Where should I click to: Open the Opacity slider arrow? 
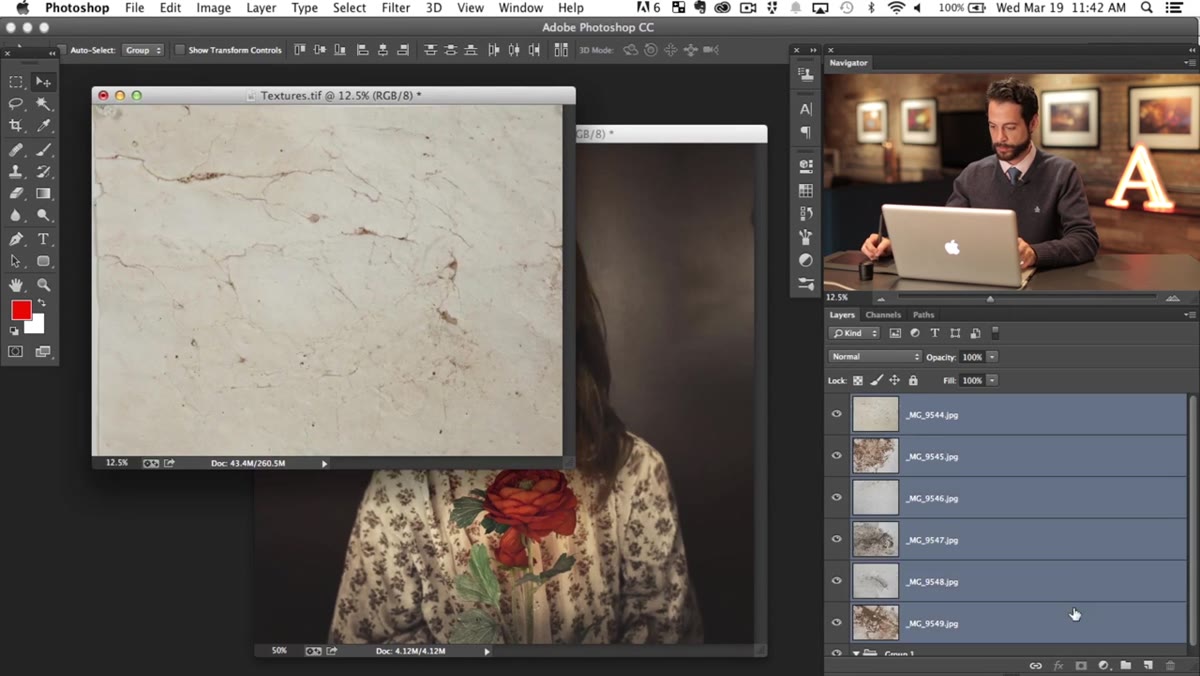tap(992, 357)
